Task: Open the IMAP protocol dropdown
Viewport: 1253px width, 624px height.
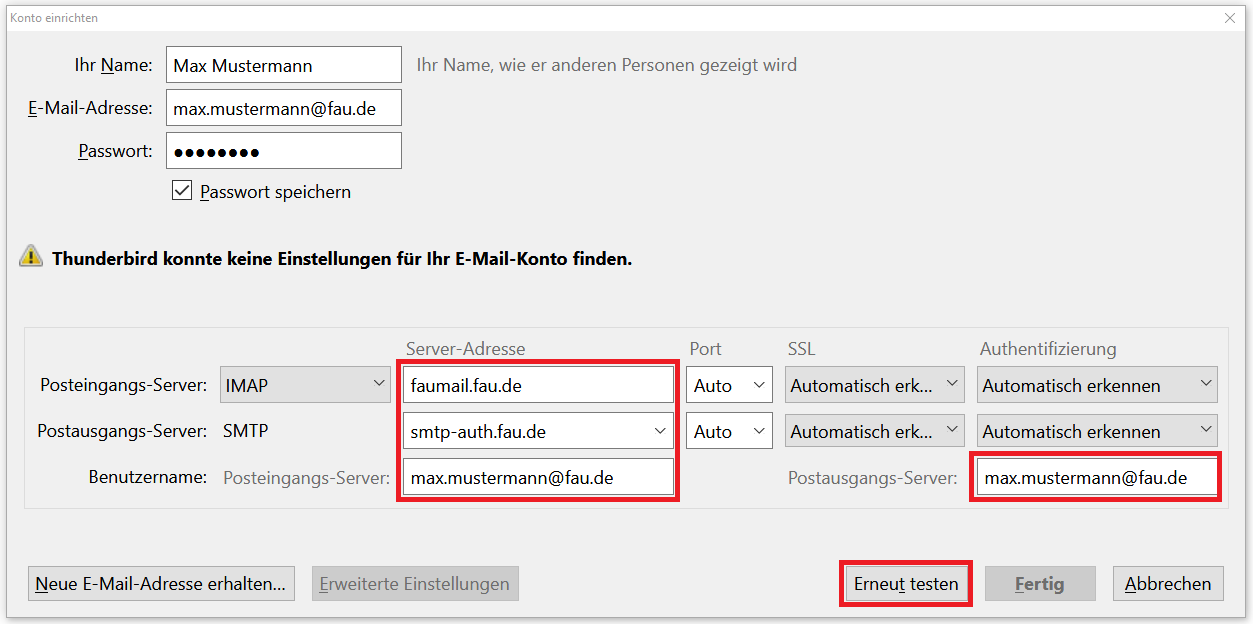Action: pos(305,385)
